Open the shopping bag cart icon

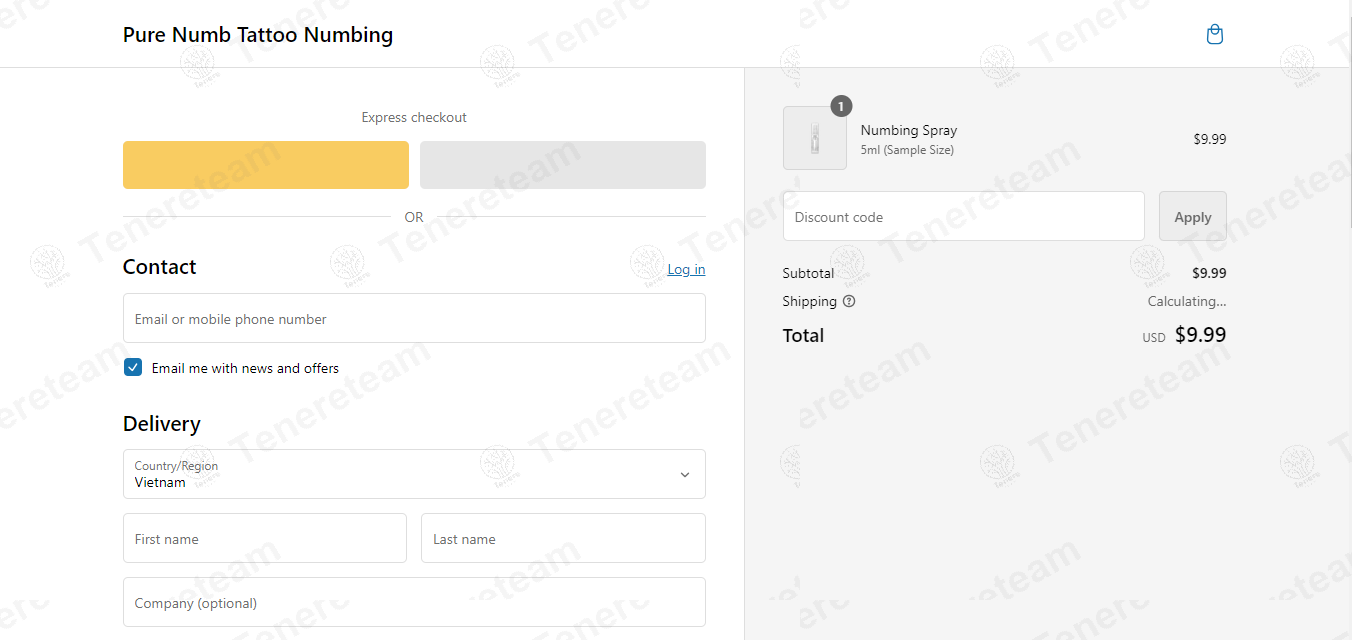(1215, 35)
